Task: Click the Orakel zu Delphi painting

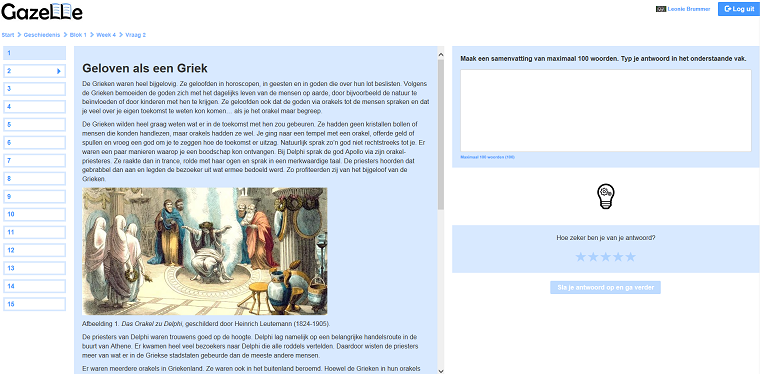Action: point(205,251)
